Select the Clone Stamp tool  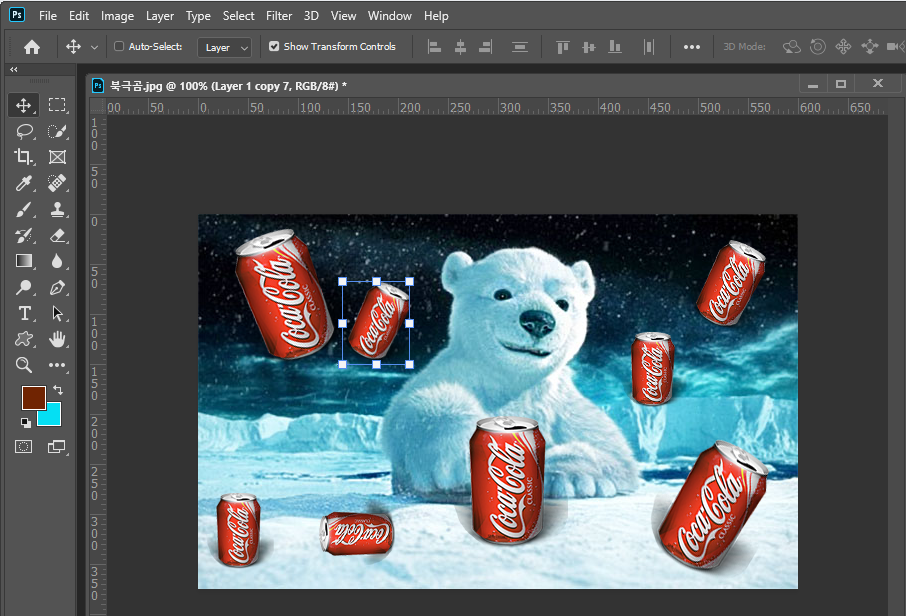pyautogui.click(x=57, y=209)
